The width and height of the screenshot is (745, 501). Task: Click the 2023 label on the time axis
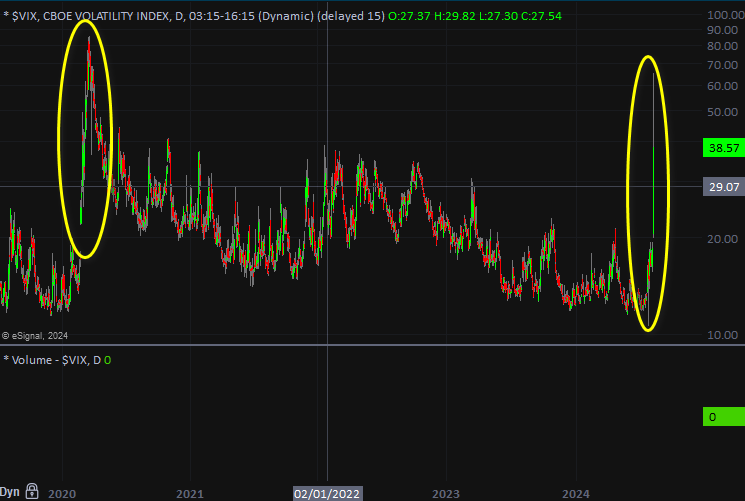[x=446, y=494]
